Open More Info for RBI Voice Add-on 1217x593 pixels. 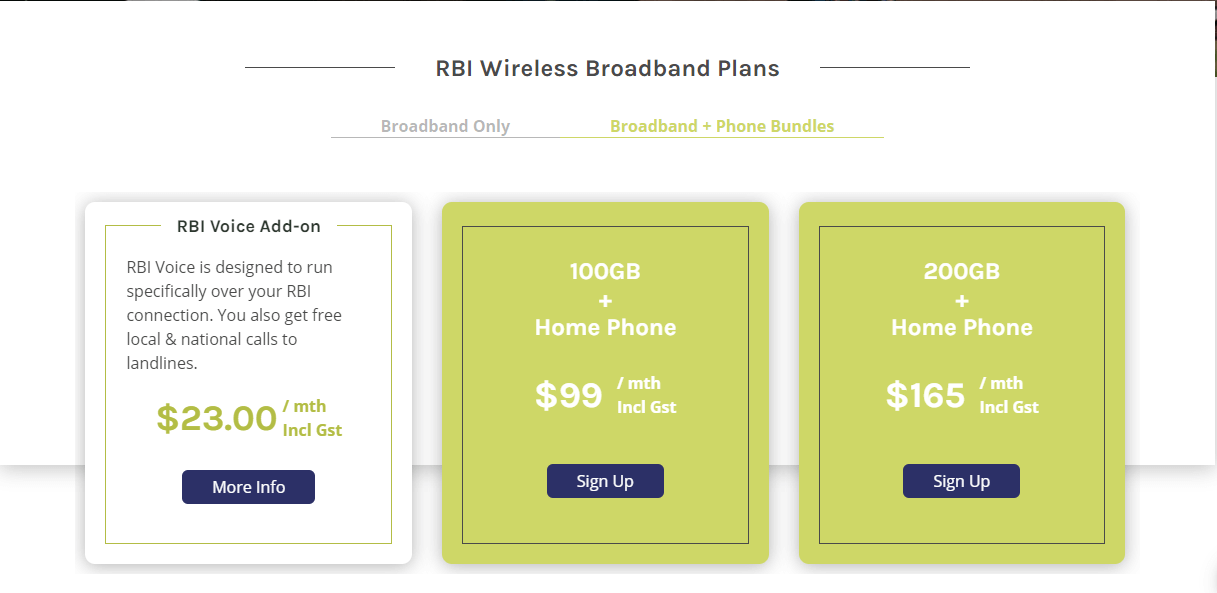[x=248, y=487]
